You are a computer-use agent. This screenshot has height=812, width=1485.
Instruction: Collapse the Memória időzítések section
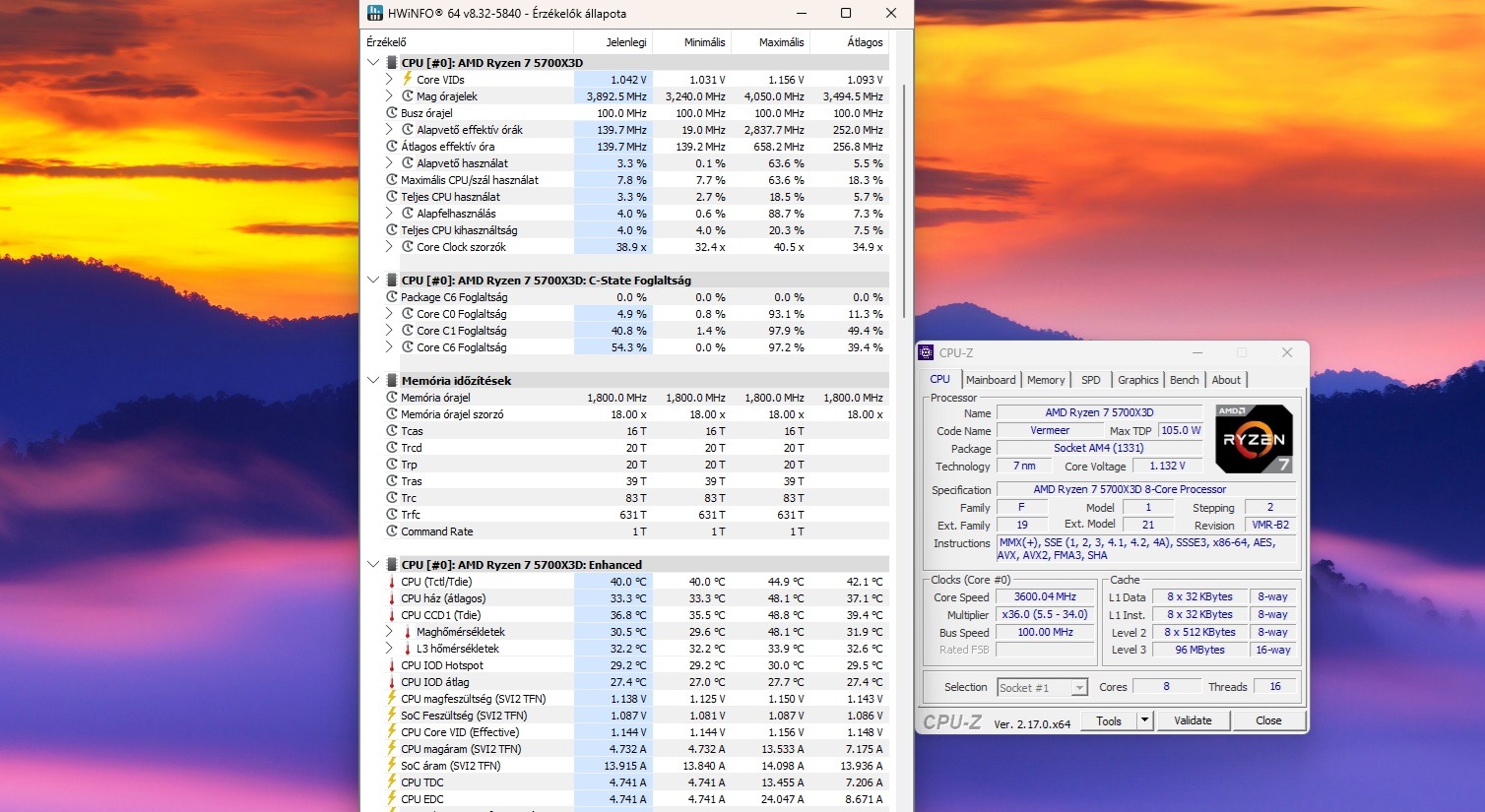[x=373, y=381]
